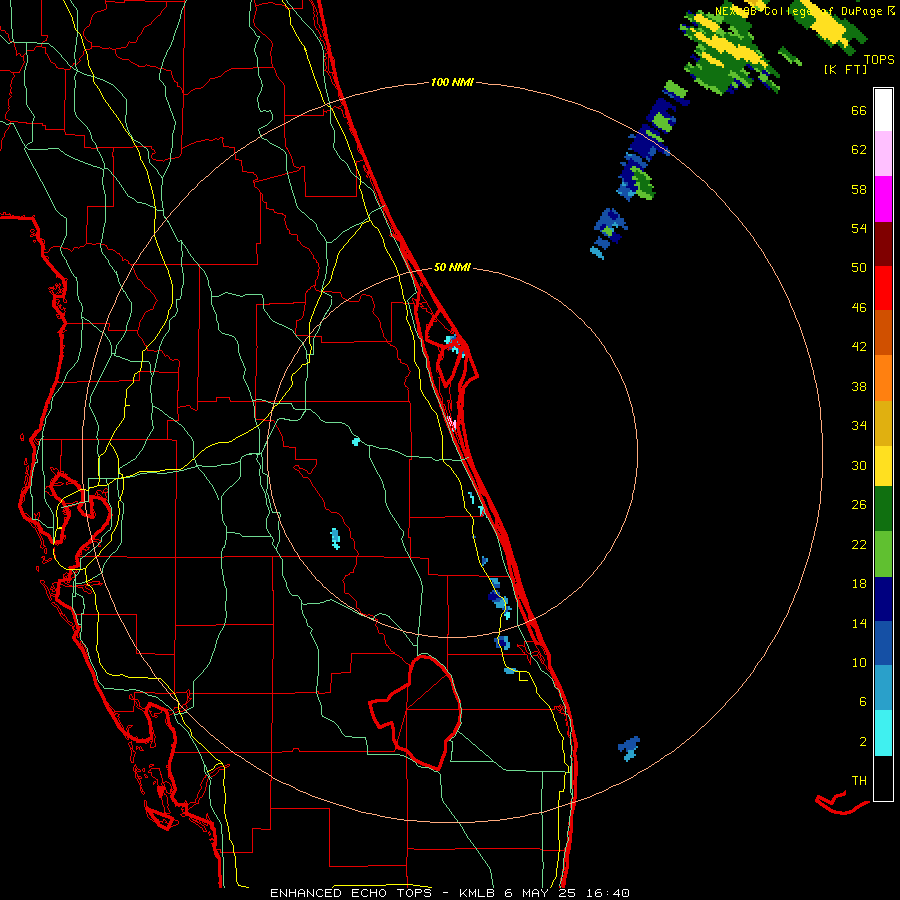Click the light pink legend swatch
The height and width of the screenshot is (900, 900).
click(883, 154)
